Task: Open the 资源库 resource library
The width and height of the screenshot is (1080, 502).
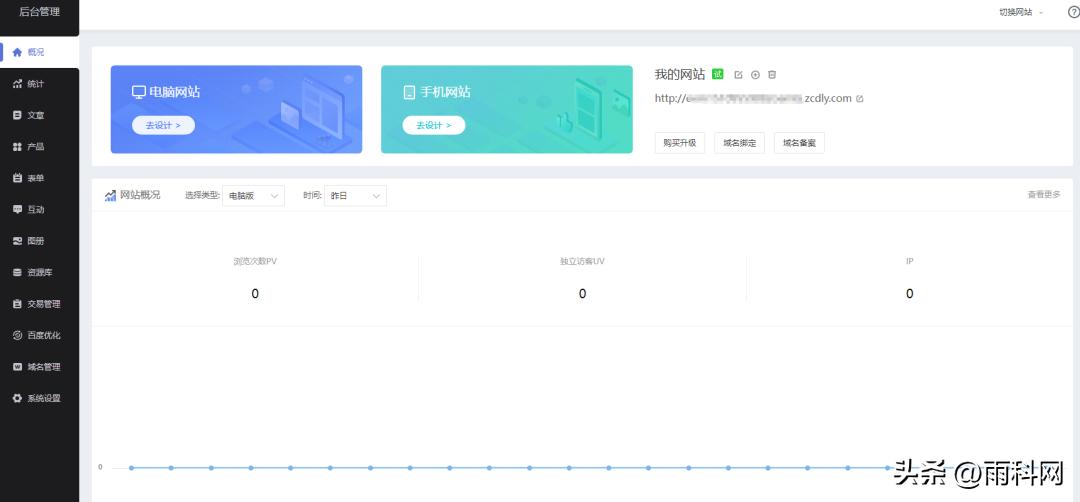Action: [39, 272]
